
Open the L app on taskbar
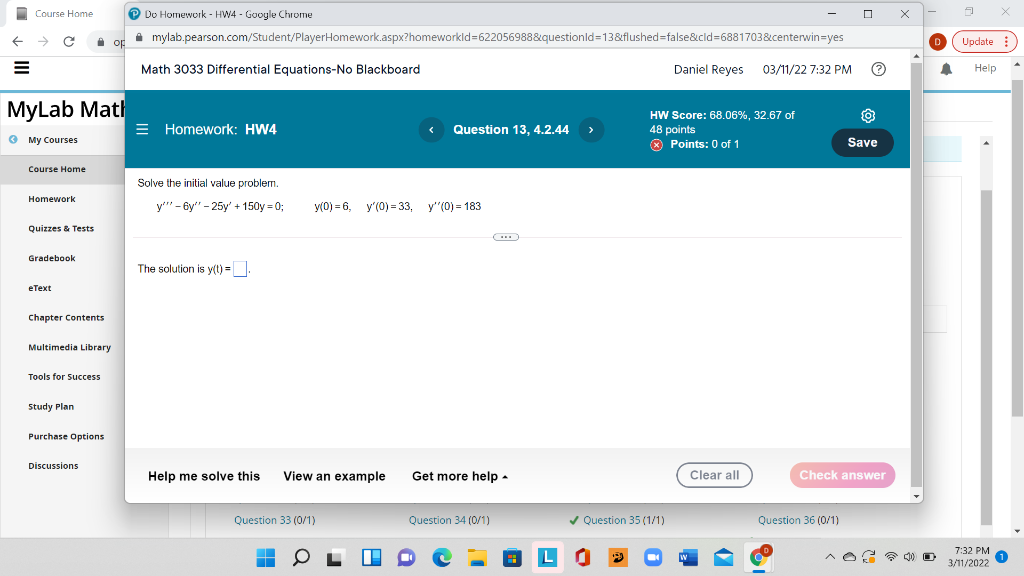tap(547, 557)
